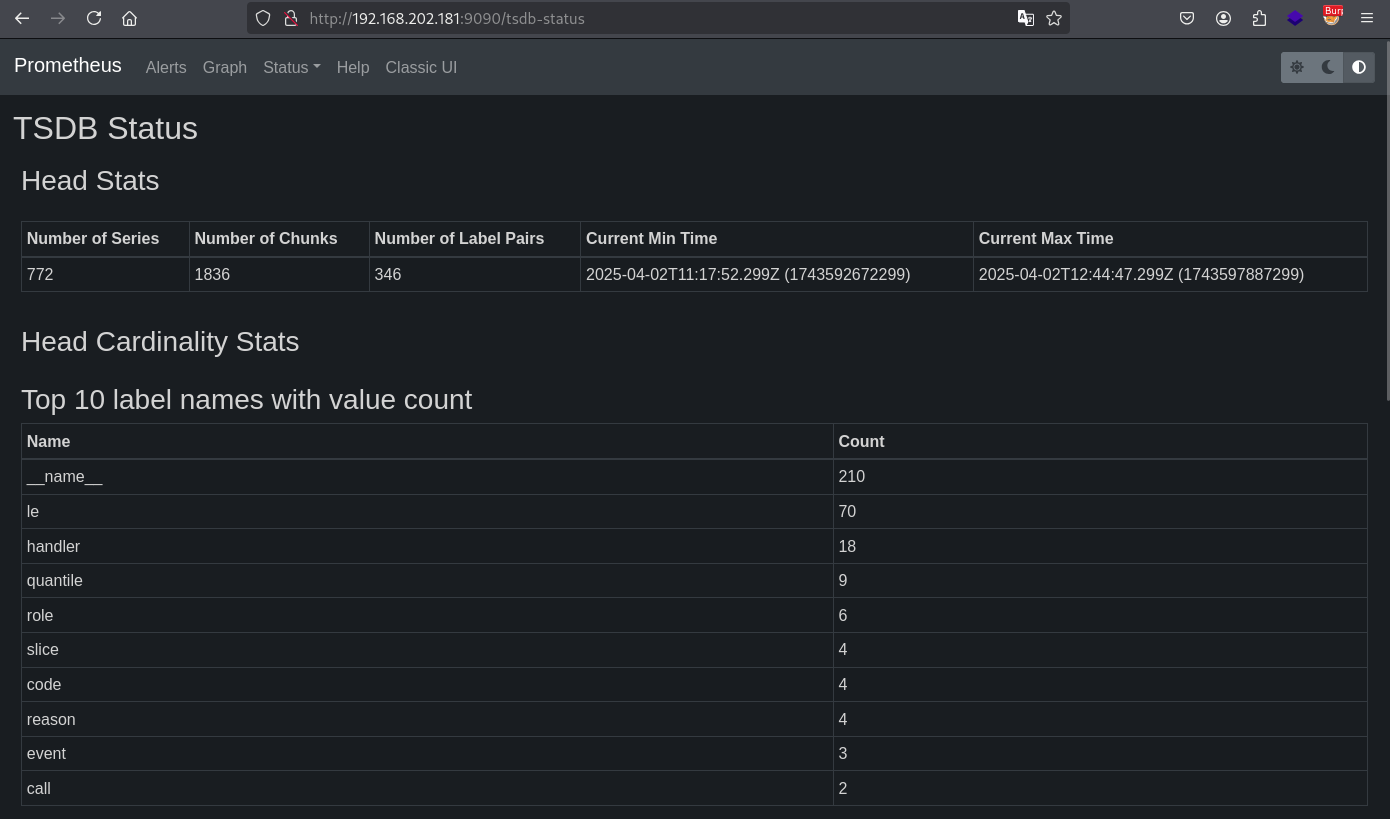Viewport: 1390px width, 819px height.
Task: Click the browser forward arrow
Action: click(58, 18)
